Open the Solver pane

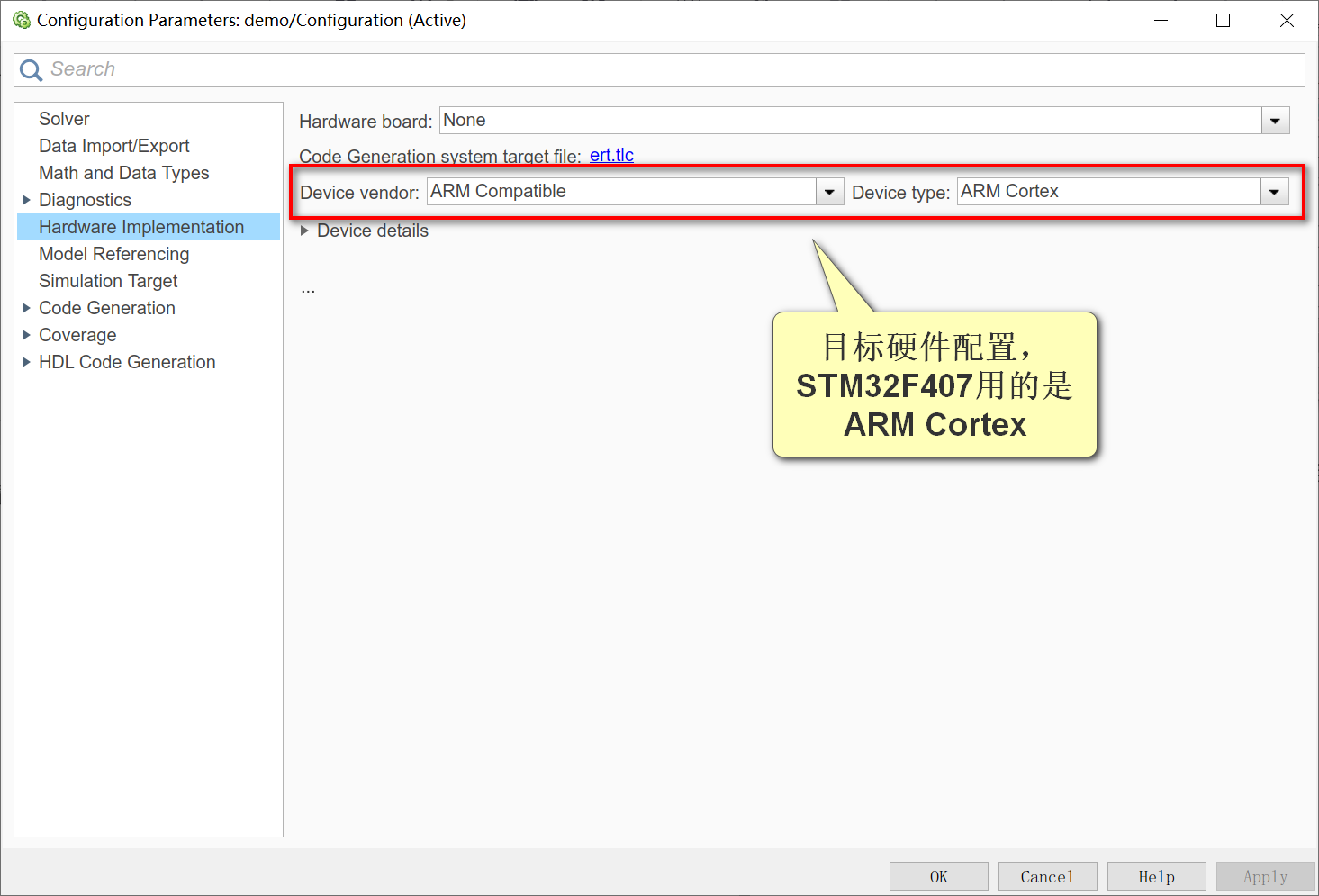64,119
